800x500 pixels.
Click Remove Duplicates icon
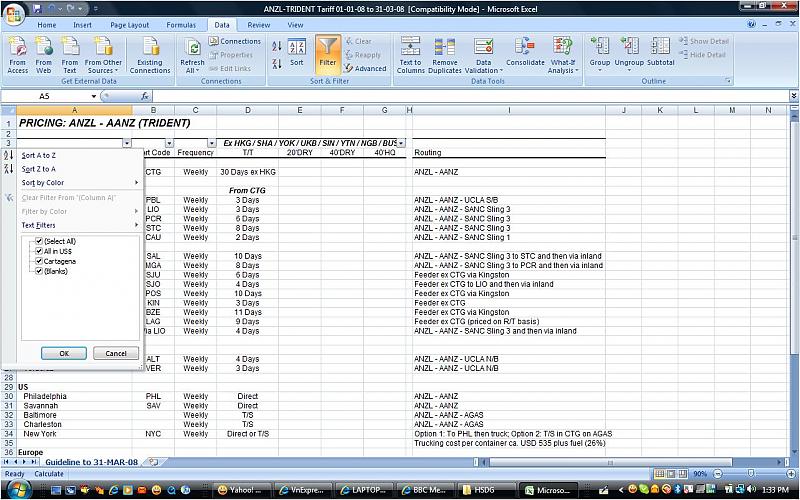(x=445, y=52)
